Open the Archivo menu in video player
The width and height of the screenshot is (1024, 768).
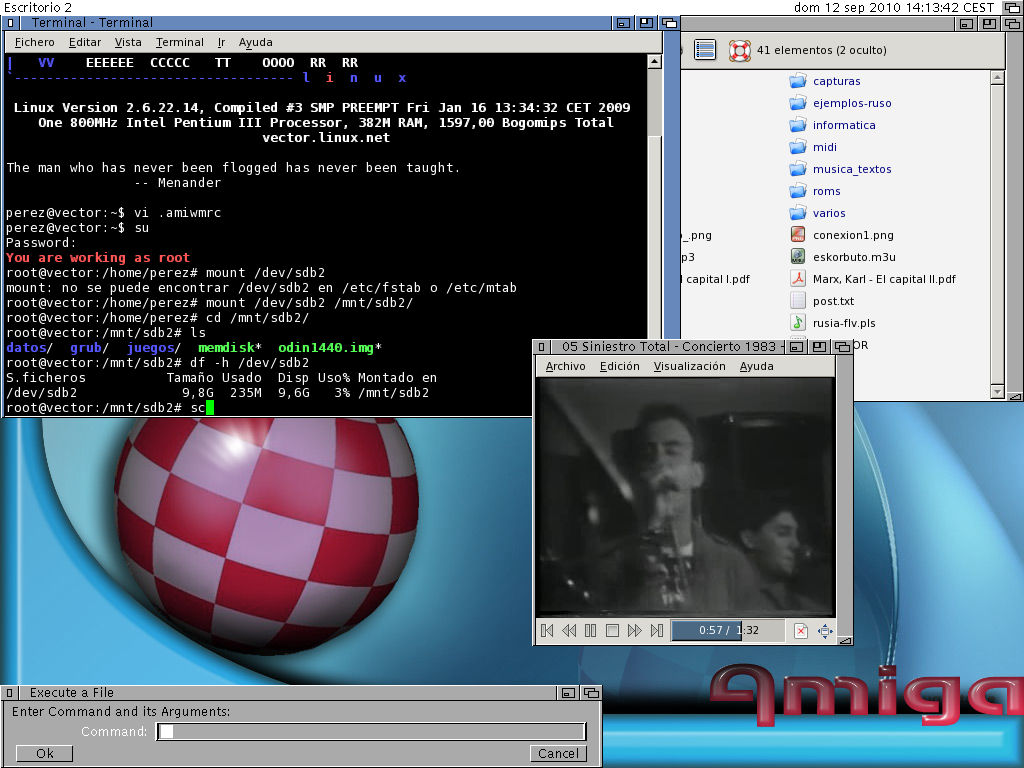[566, 366]
